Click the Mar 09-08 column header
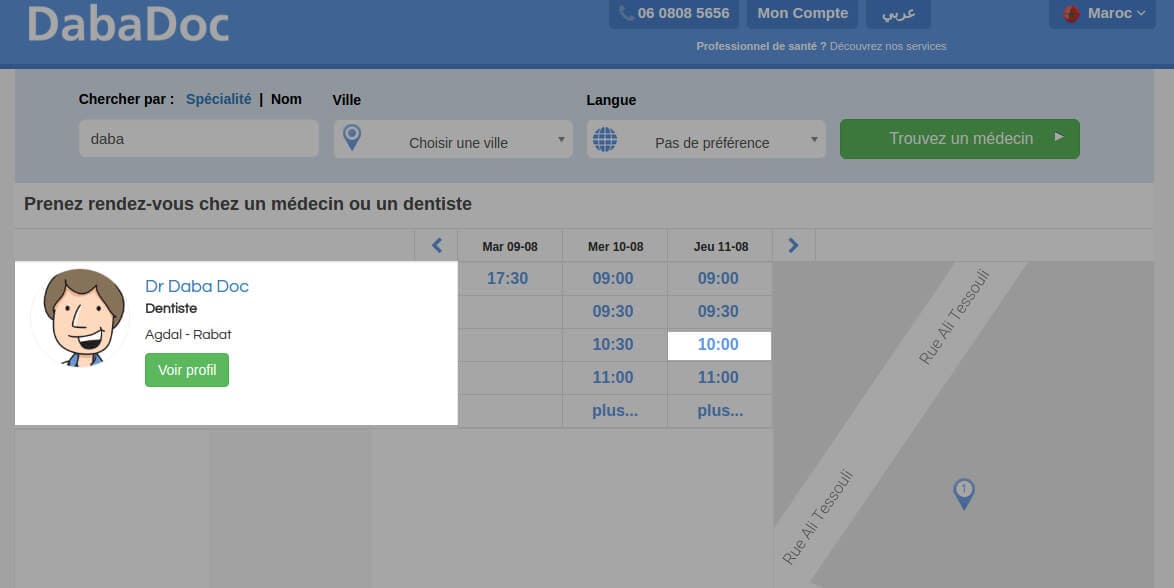 point(510,246)
